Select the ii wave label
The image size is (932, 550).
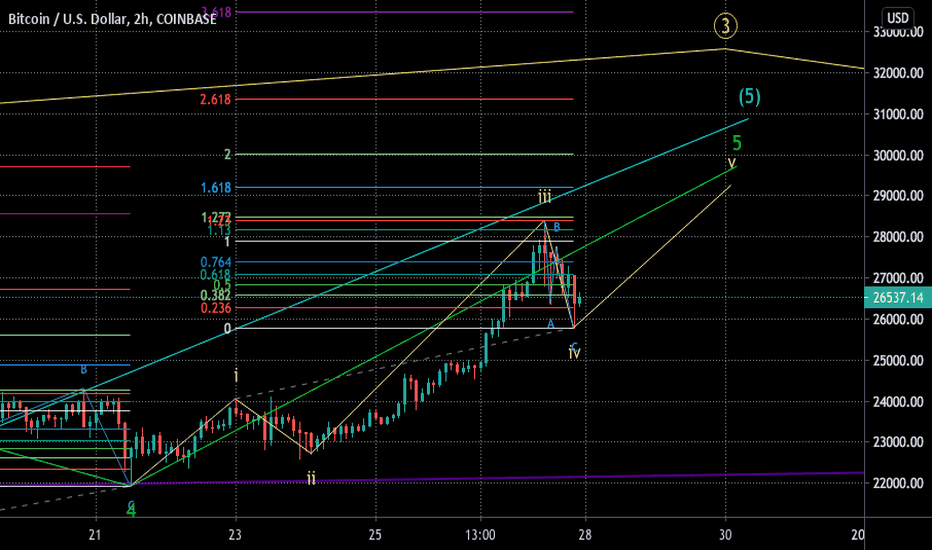(311, 478)
